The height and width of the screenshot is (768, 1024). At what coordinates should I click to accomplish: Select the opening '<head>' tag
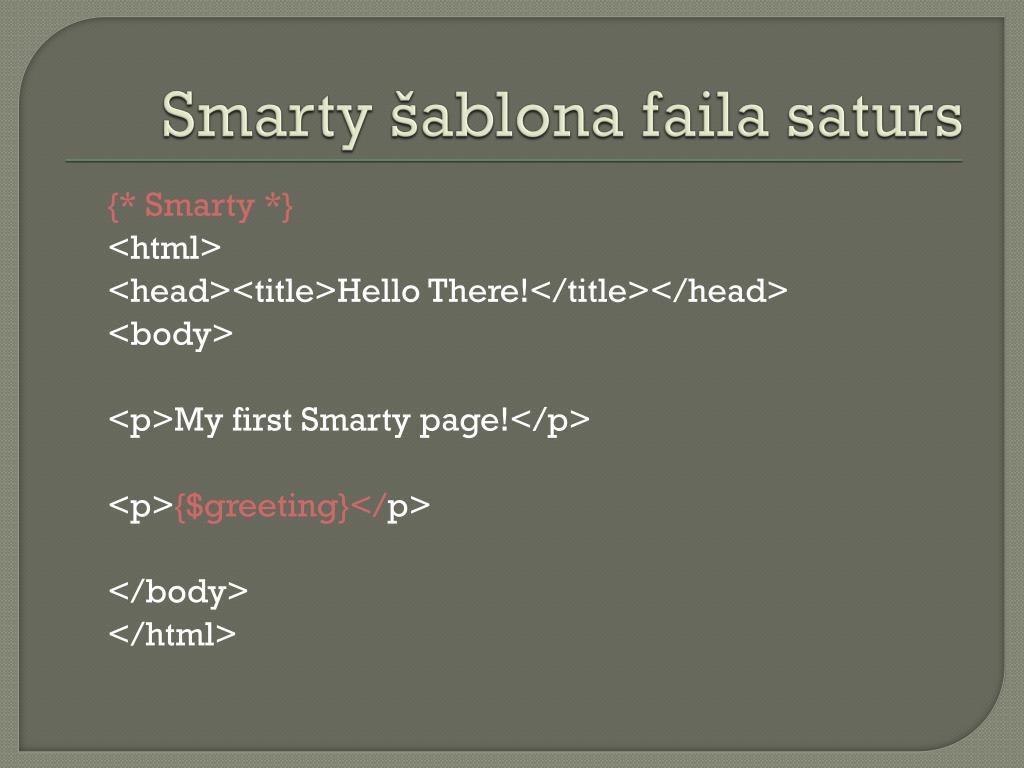(170, 291)
